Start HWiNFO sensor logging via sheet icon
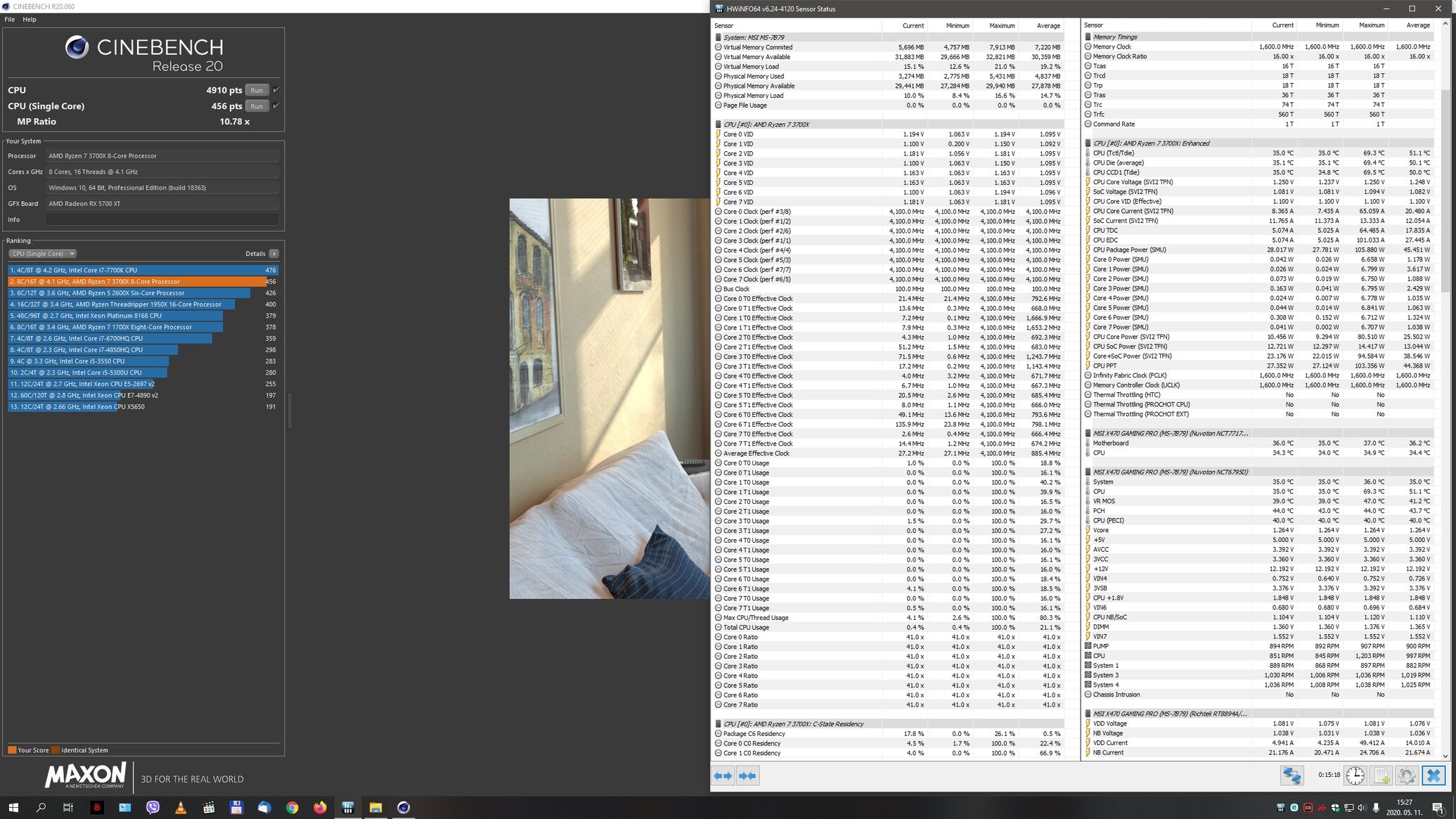Image resolution: width=1456 pixels, height=819 pixels. [1381, 775]
